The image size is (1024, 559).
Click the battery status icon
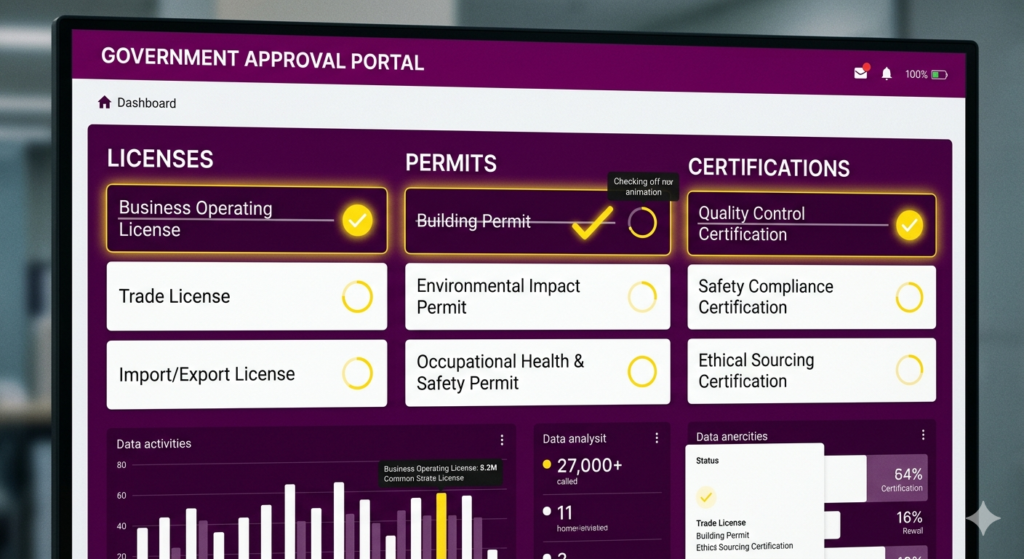[939, 75]
